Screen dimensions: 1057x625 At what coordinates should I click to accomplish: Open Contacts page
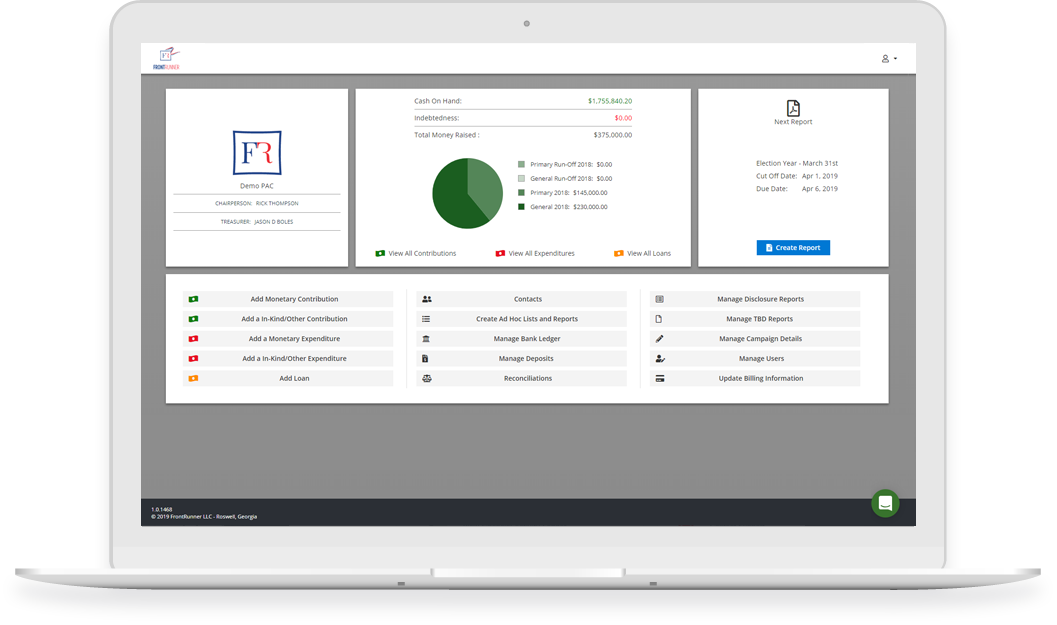tap(521, 299)
